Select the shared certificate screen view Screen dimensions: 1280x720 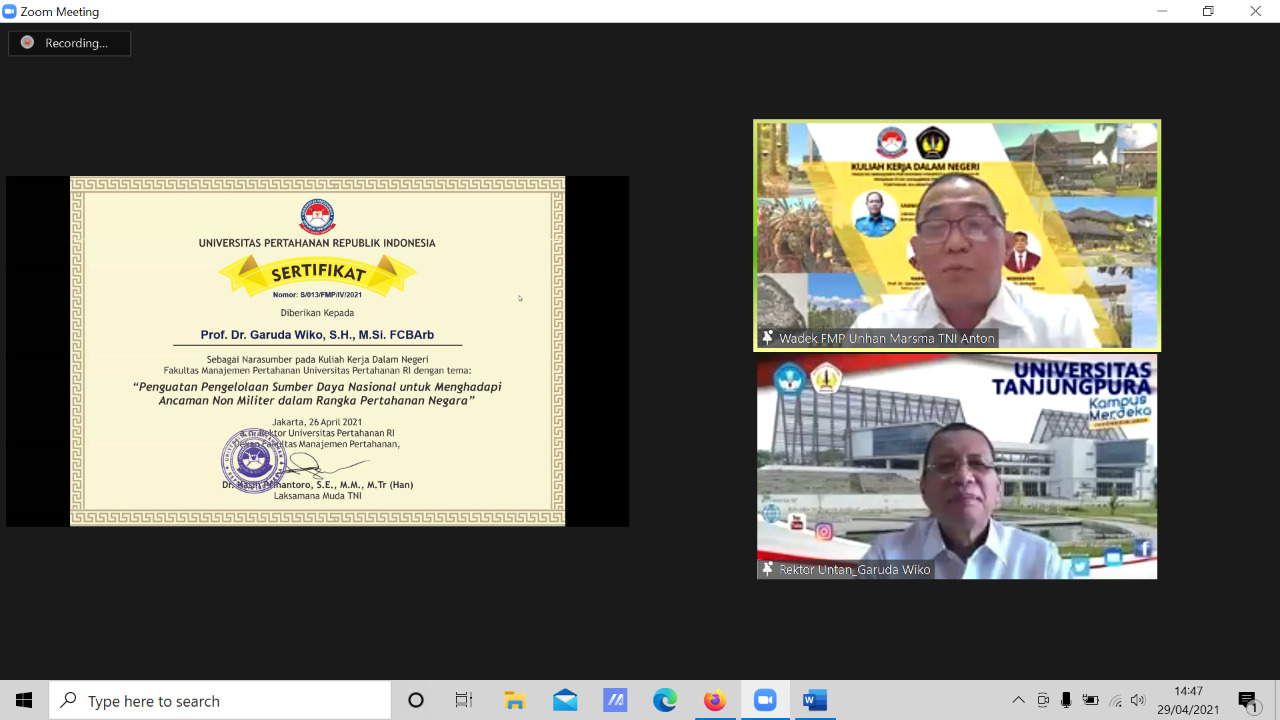(x=317, y=351)
